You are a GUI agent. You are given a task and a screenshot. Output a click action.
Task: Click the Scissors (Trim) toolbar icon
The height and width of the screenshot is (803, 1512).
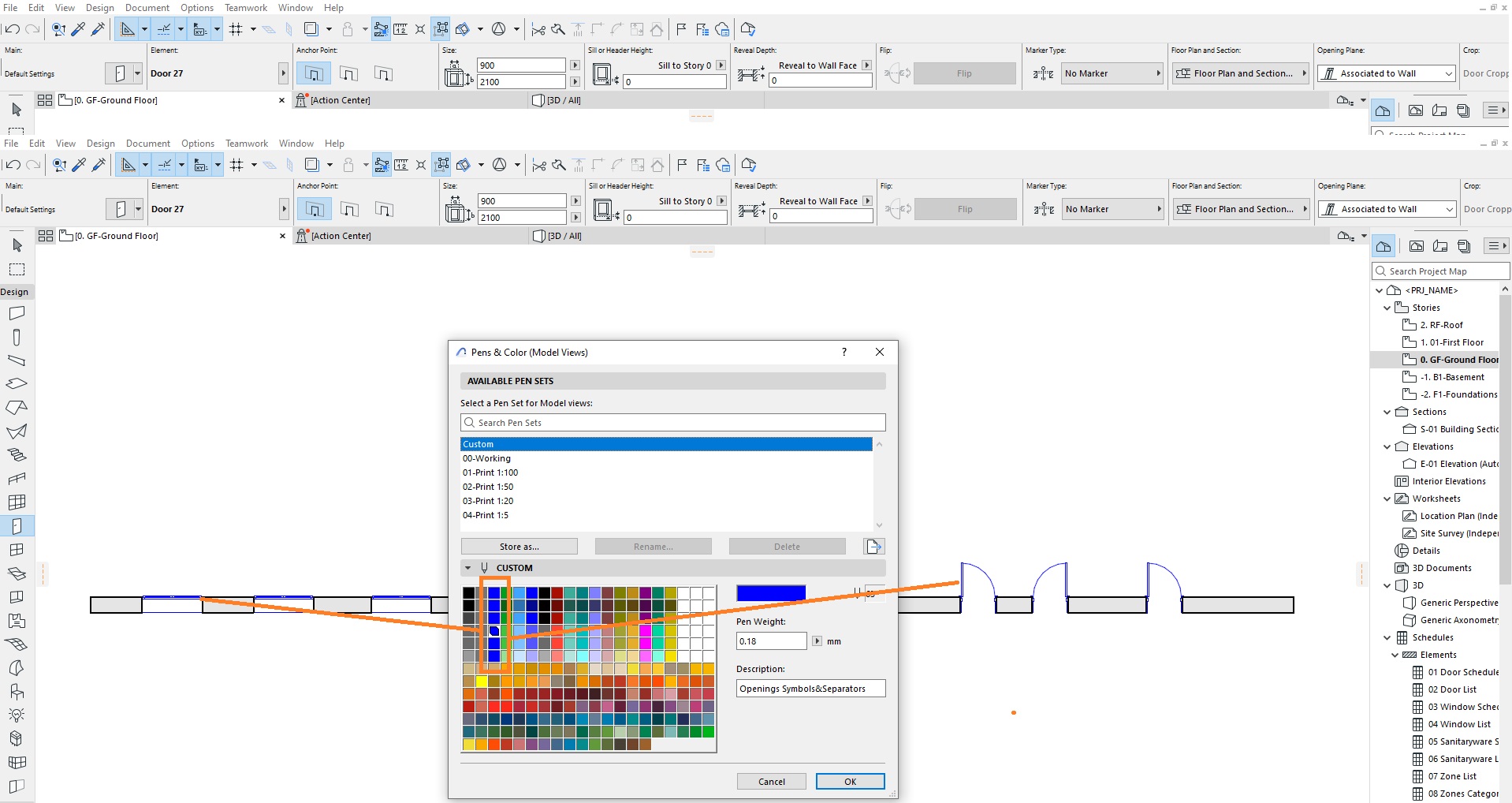[x=539, y=166]
